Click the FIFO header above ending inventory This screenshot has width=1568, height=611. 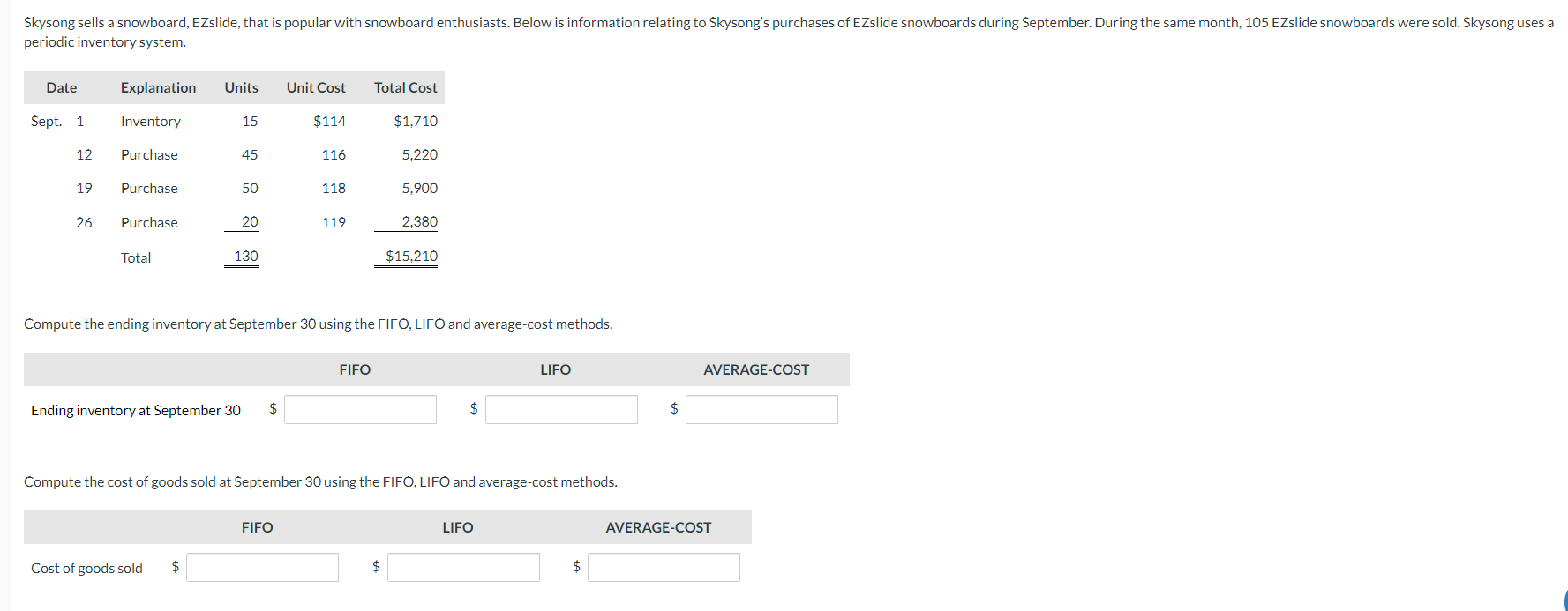tap(354, 369)
